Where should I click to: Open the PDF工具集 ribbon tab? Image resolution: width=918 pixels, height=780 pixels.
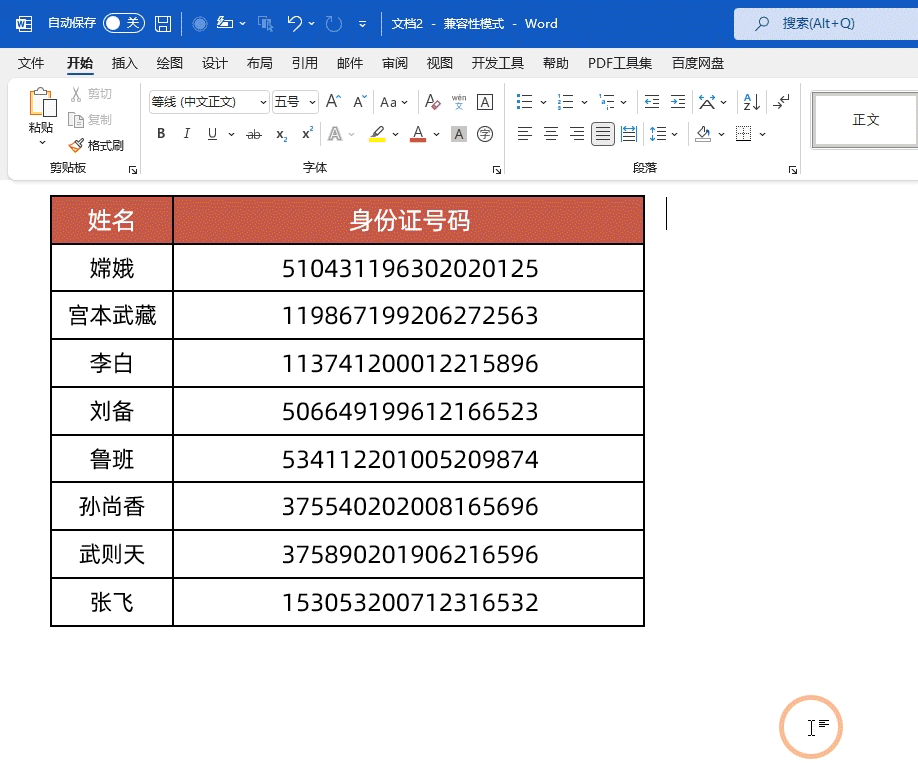coord(619,62)
